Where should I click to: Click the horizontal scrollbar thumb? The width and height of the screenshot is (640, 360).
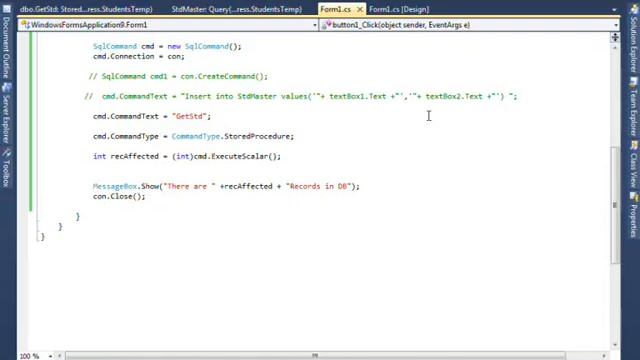[x=315, y=356]
